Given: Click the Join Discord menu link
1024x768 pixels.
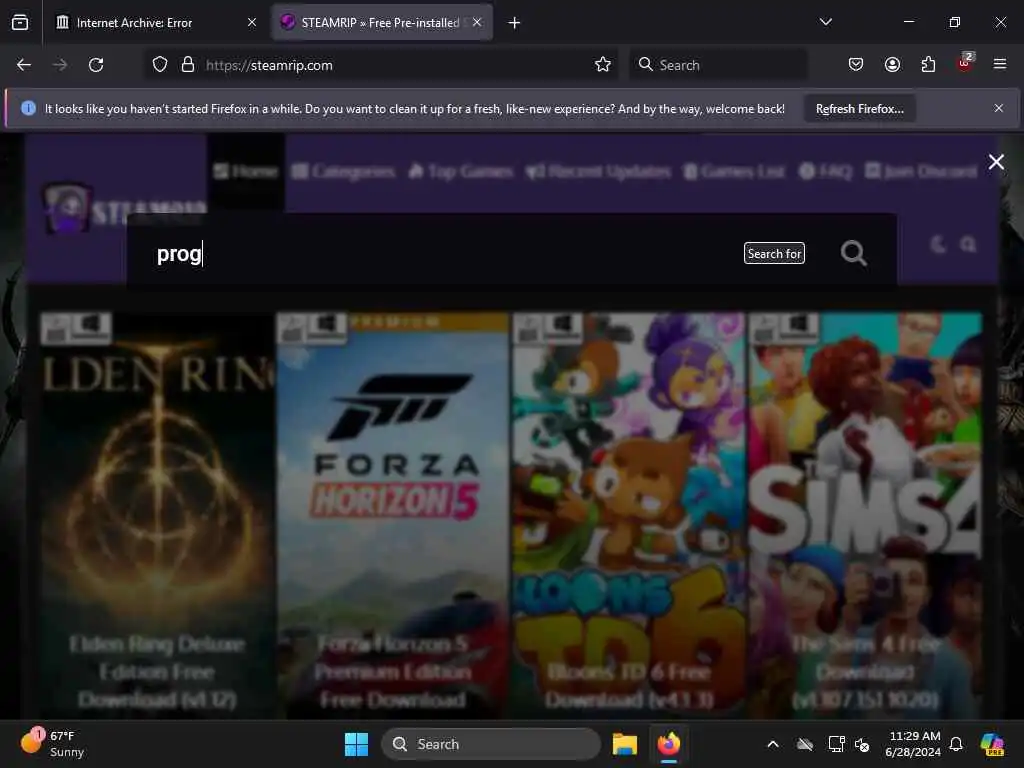Looking at the screenshot, I should point(921,171).
